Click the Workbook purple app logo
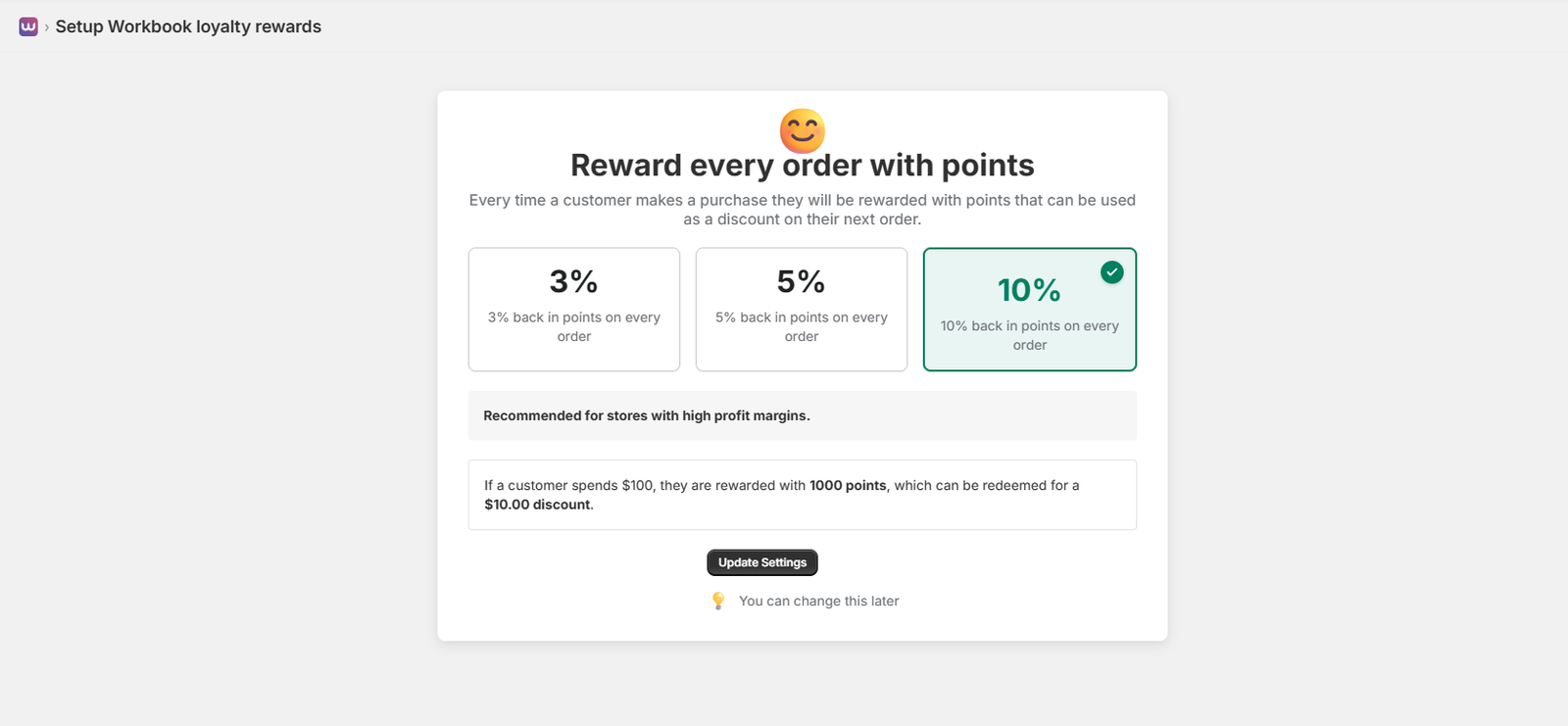 (25, 26)
